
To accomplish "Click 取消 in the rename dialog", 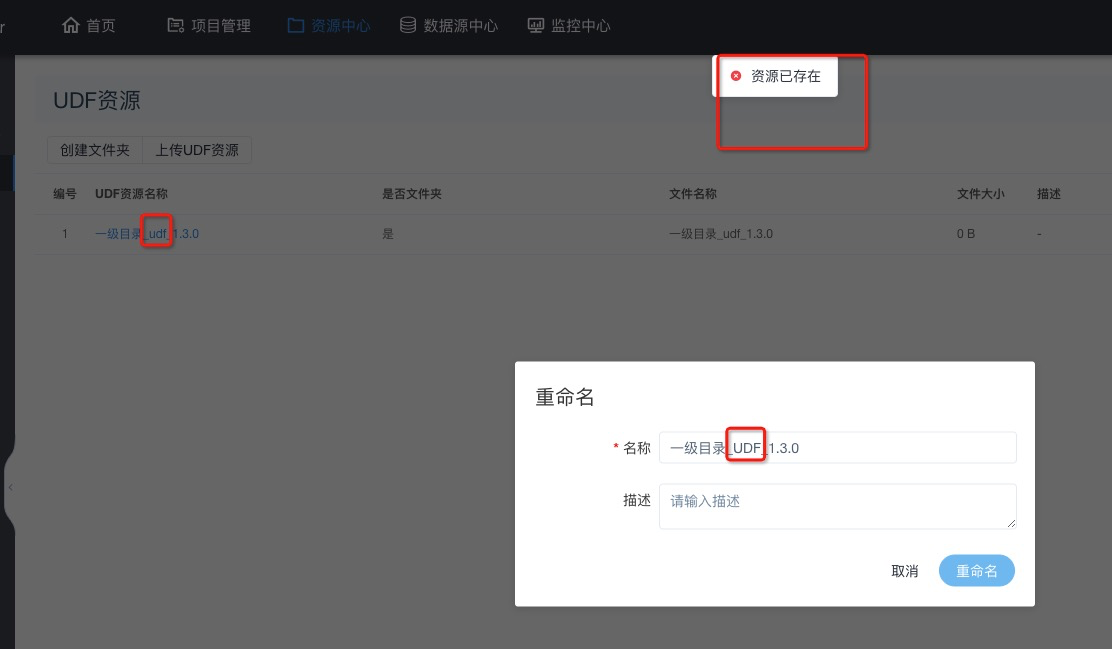I will point(904,571).
